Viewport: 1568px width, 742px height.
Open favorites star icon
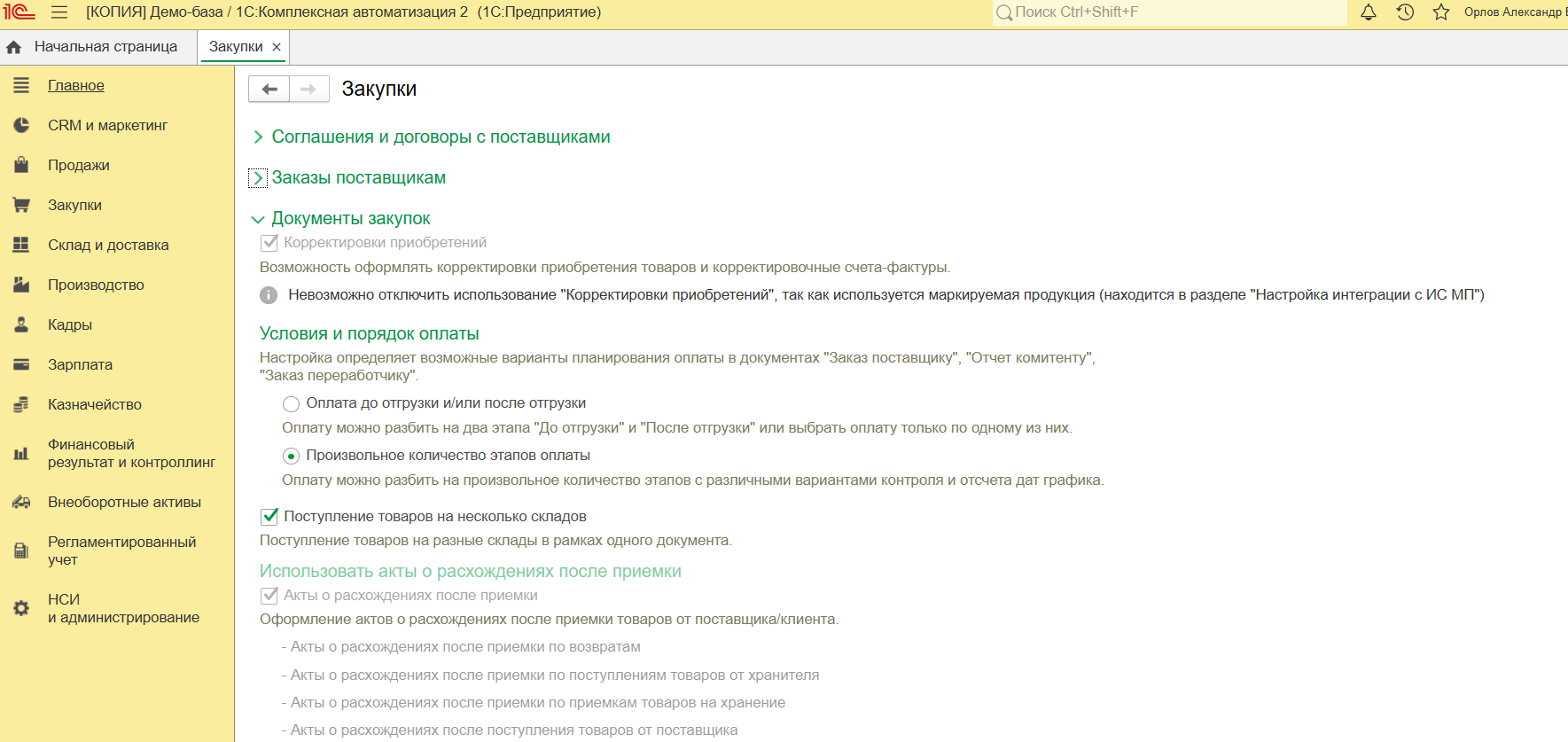[1441, 12]
